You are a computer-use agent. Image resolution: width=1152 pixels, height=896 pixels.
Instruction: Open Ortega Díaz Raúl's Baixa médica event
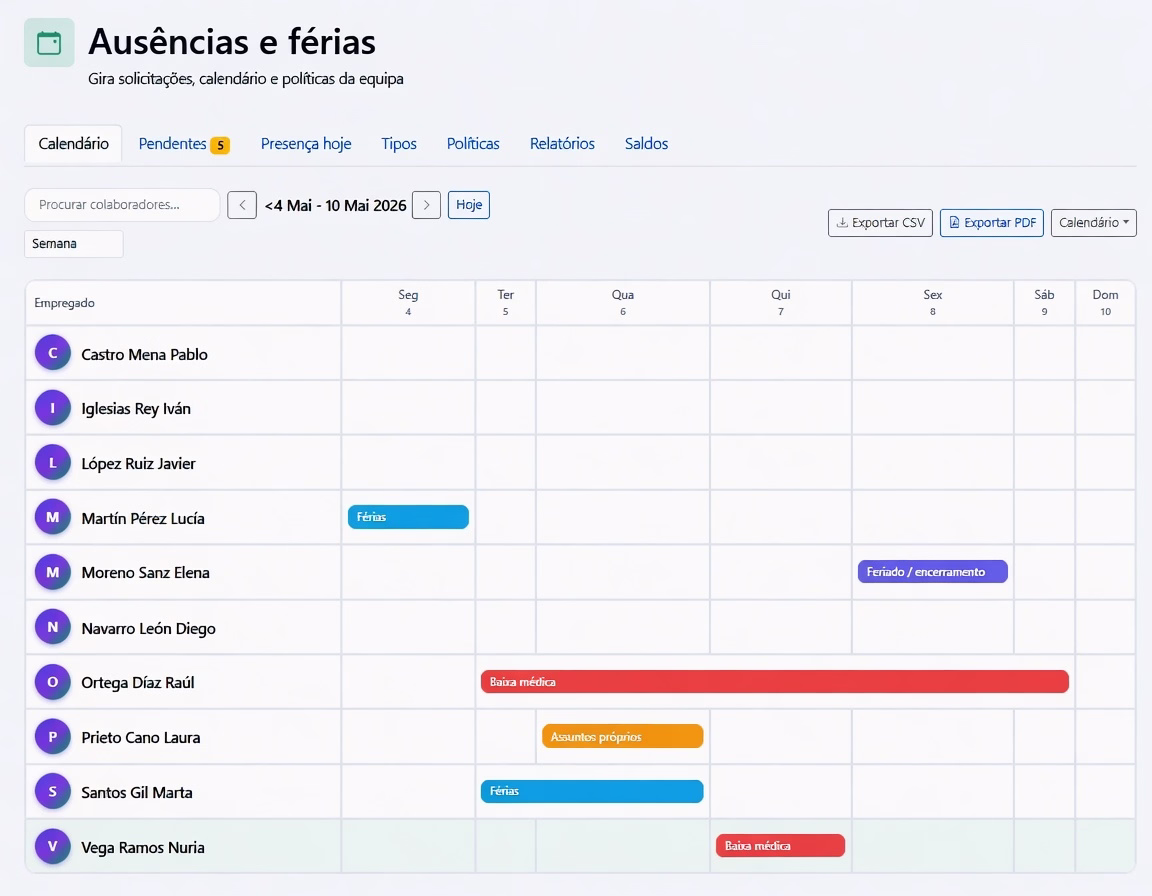pos(774,682)
